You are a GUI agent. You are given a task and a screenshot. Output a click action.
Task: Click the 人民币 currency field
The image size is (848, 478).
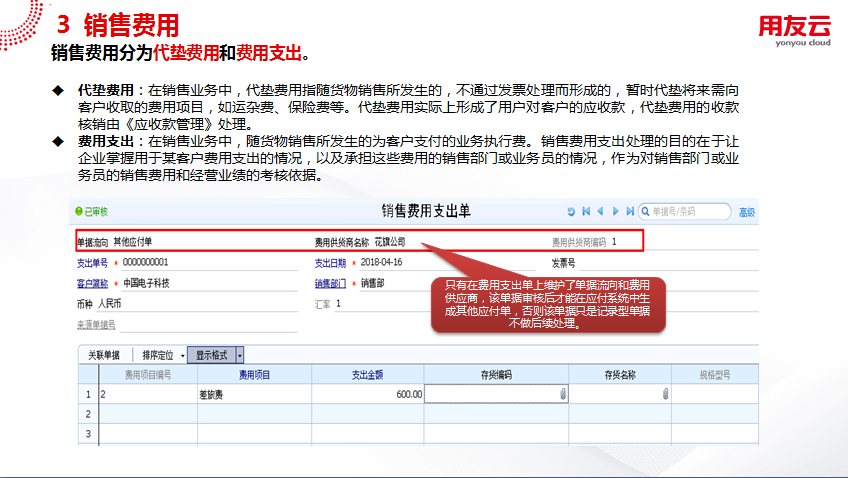[197, 304]
